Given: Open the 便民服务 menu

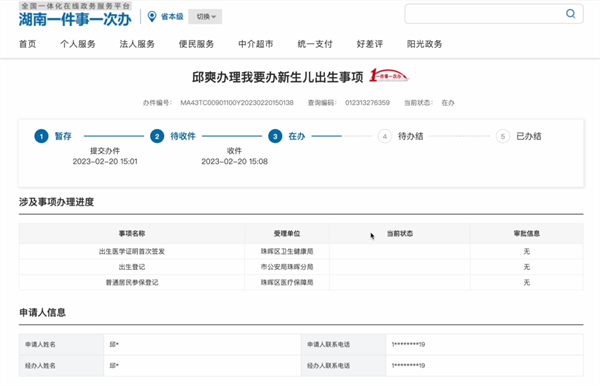Looking at the screenshot, I should click(196, 44).
